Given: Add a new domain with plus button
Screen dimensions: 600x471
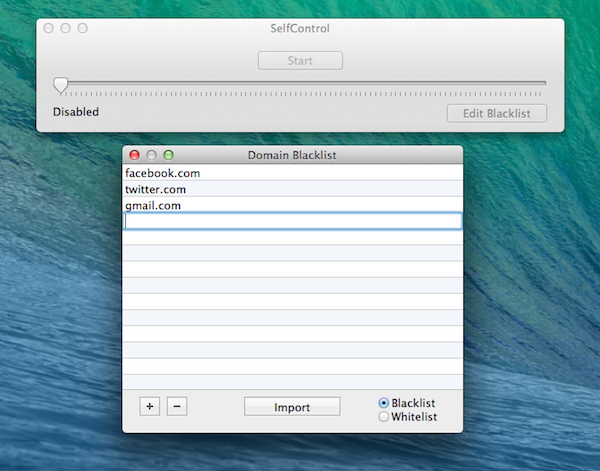Looking at the screenshot, I should 150,406.
